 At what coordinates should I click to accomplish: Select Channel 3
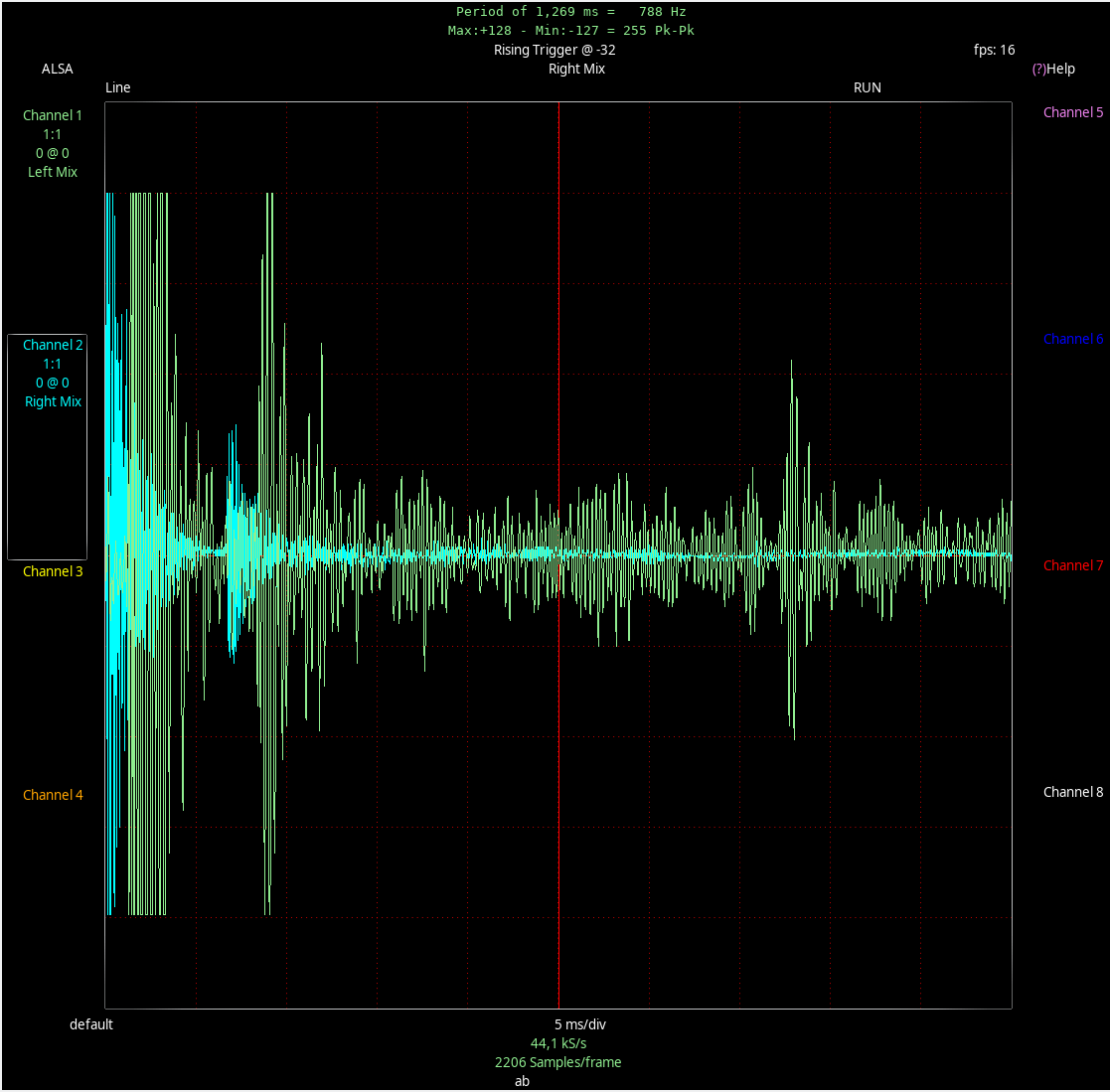(x=53, y=571)
